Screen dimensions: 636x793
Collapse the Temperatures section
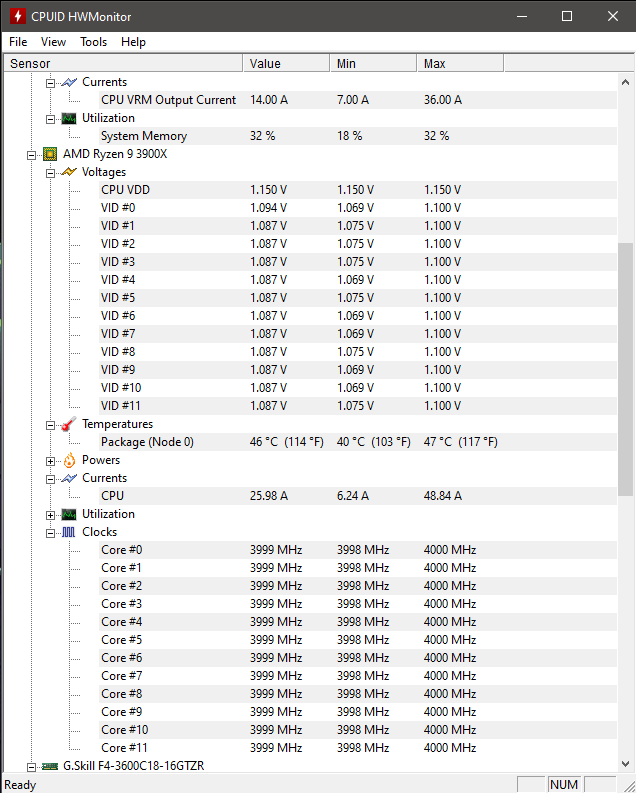[50, 425]
